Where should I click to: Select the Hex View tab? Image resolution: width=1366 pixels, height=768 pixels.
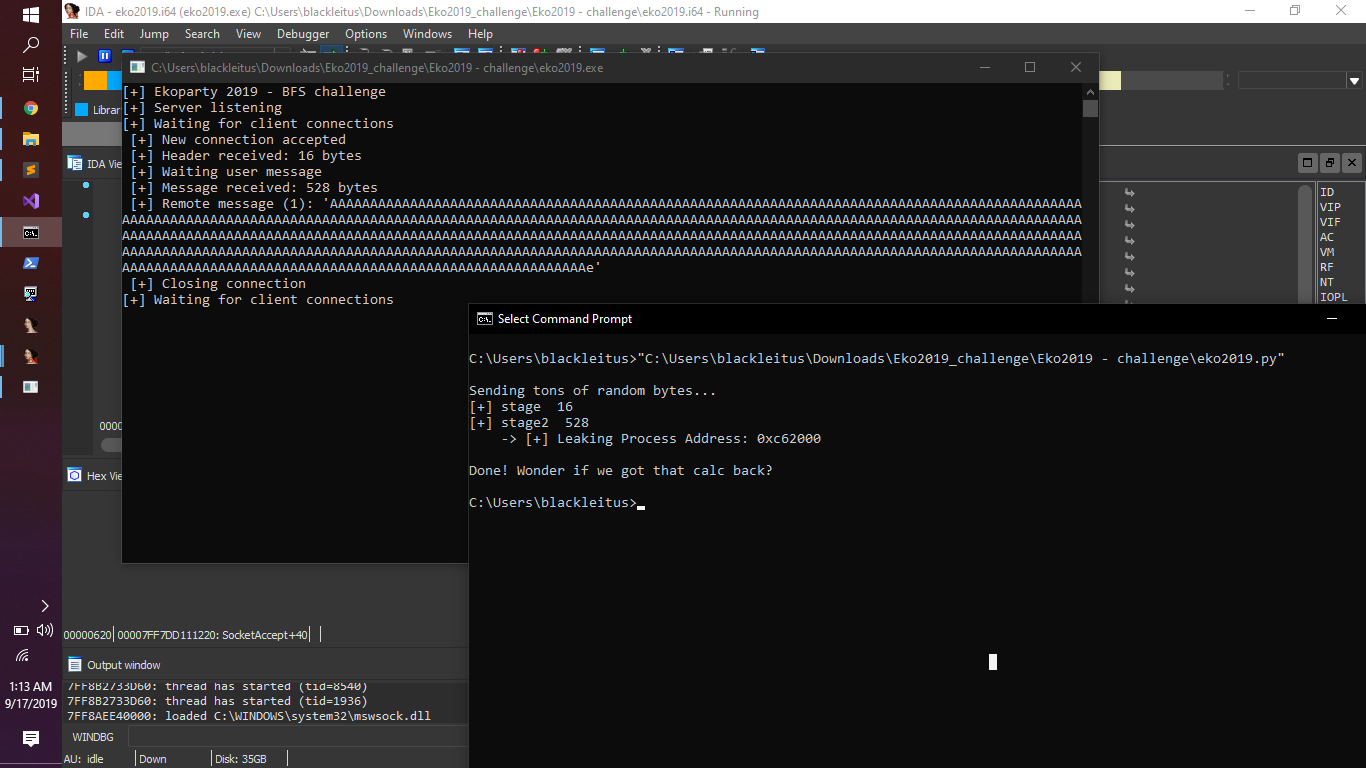[95, 475]
